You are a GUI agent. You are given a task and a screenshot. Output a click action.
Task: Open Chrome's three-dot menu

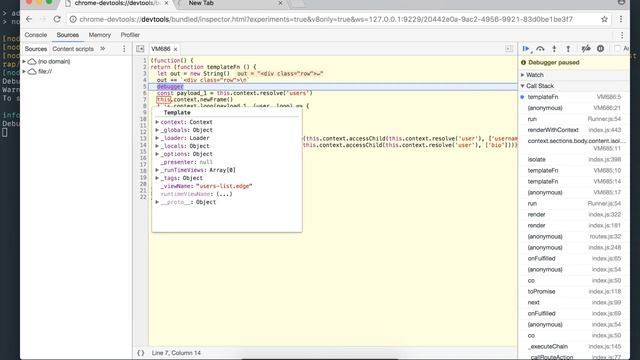tap(621, 19)
